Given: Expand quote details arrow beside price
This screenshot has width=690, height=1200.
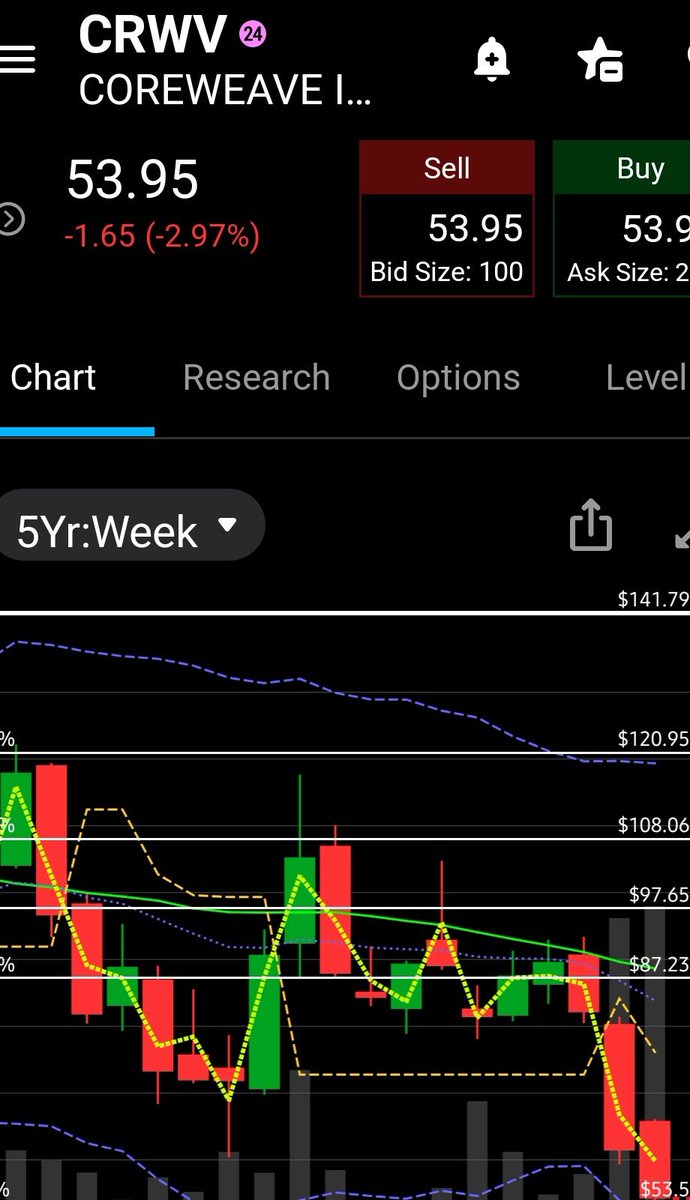Looking at the screenshot, I should pyautogui.click(x=11, y=219).
